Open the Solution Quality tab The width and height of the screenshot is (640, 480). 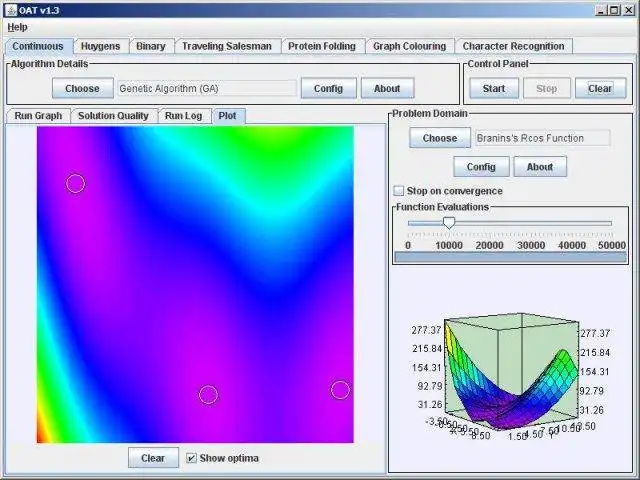pyautogui.click(x=113, y=116)
